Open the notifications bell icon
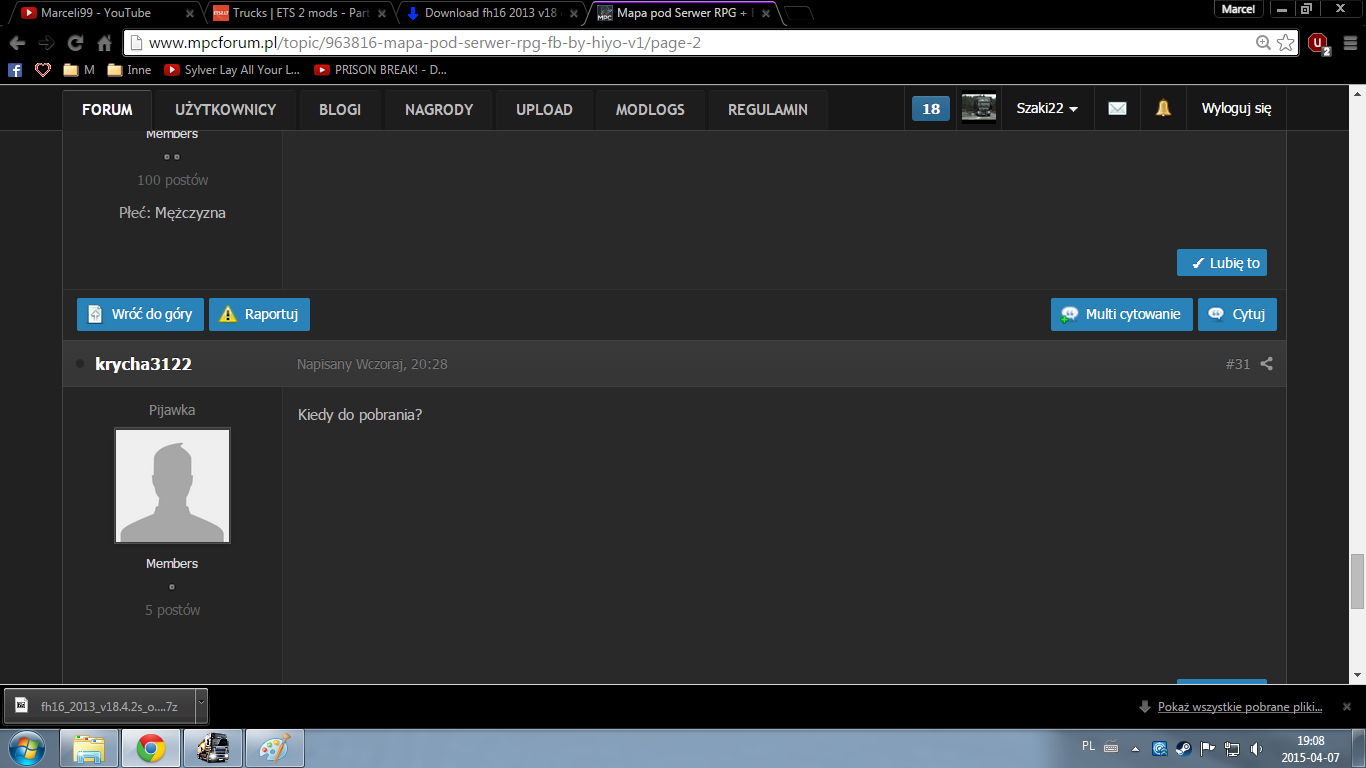1366x768 pixels. tap(1163, 109)
